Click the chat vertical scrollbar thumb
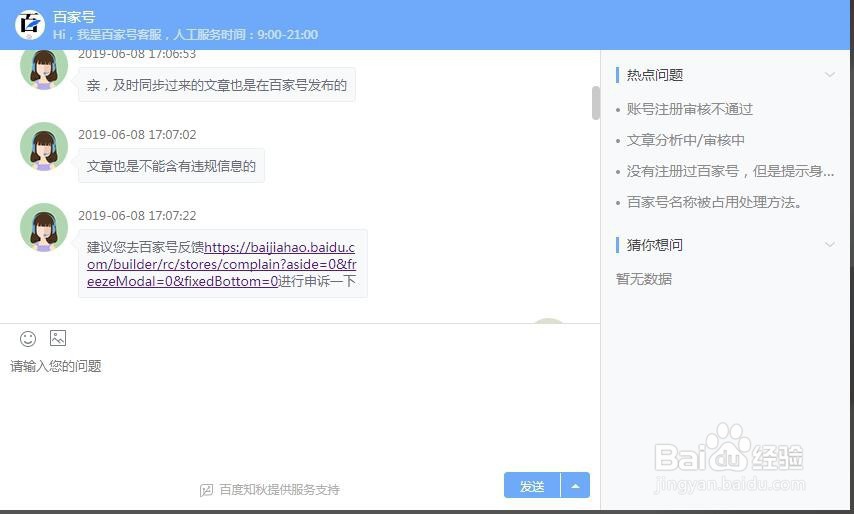854x514 pixels. pyautogui.click(x=595, y=102)
